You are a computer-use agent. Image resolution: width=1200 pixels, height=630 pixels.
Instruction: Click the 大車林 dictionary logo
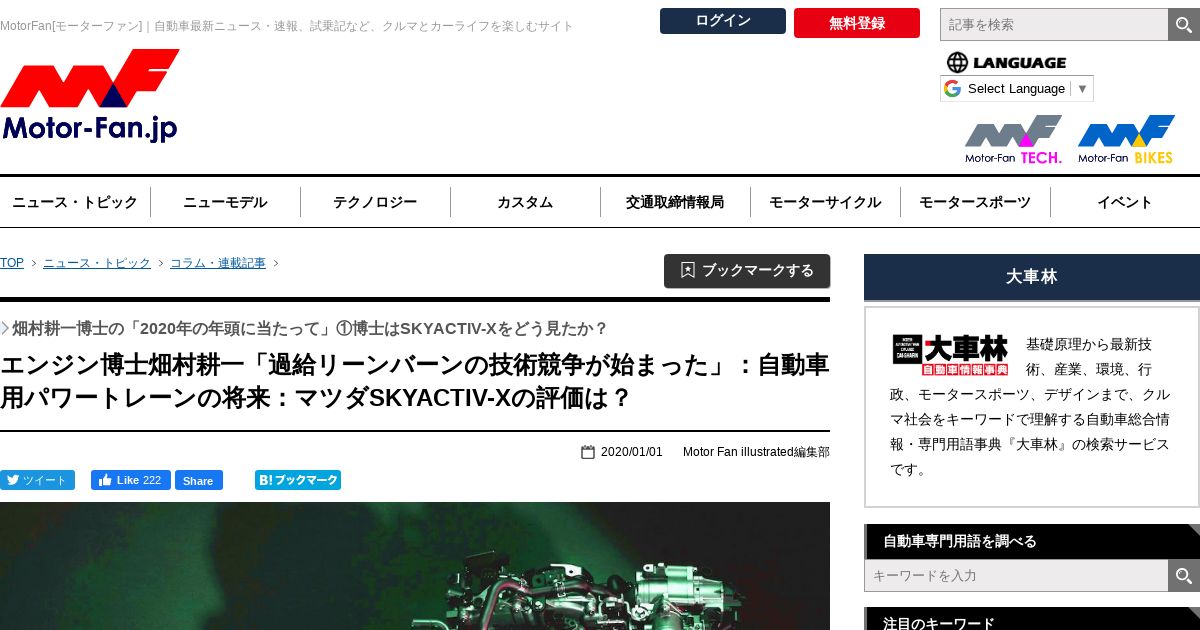[950, 355]
